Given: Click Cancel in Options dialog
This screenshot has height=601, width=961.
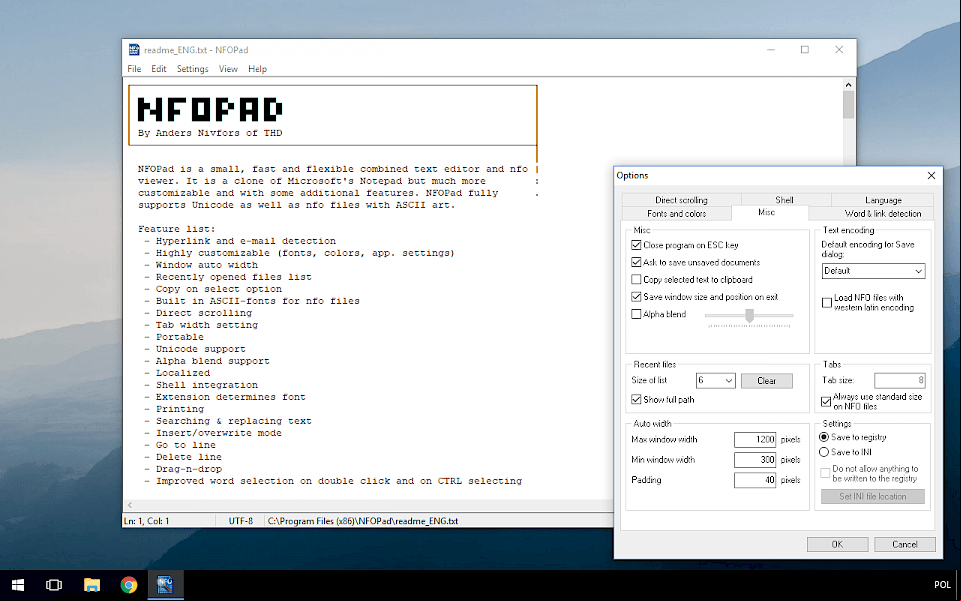Looking at the screenshot, I should point(905,544).
